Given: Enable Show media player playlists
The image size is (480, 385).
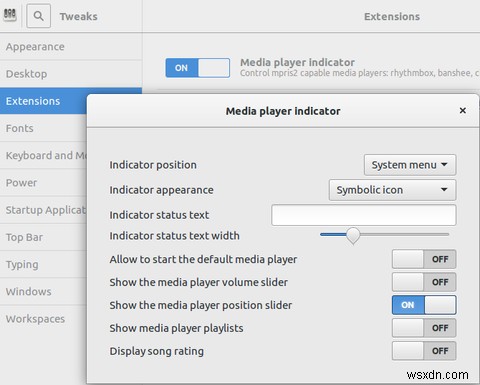Looking at the screenshot, I should 424,328.
